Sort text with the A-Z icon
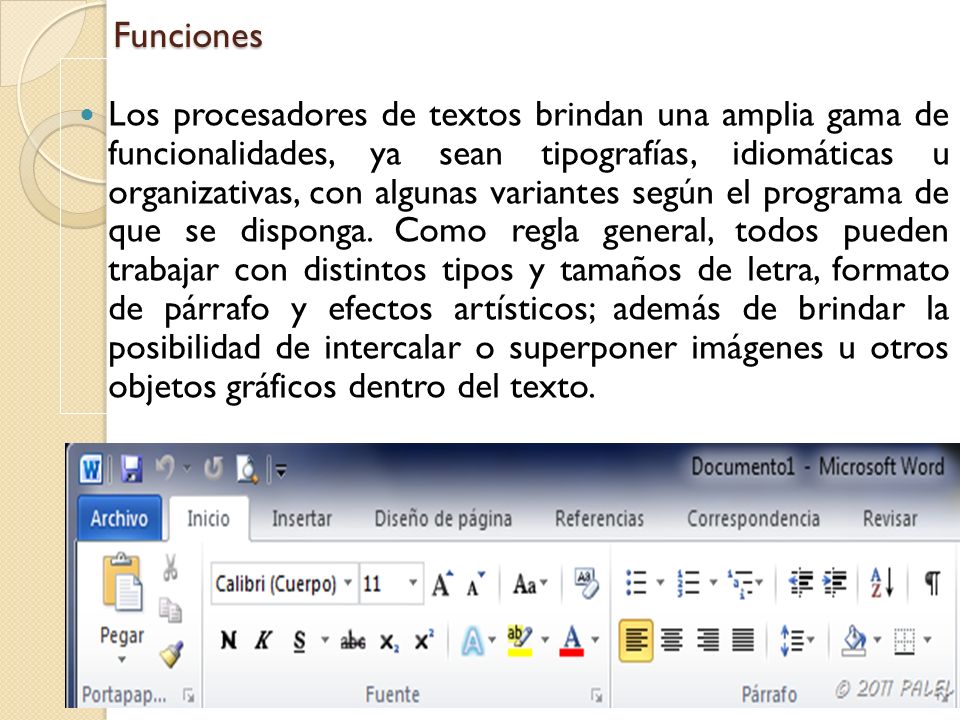960x720 pixels. (882, 582)
